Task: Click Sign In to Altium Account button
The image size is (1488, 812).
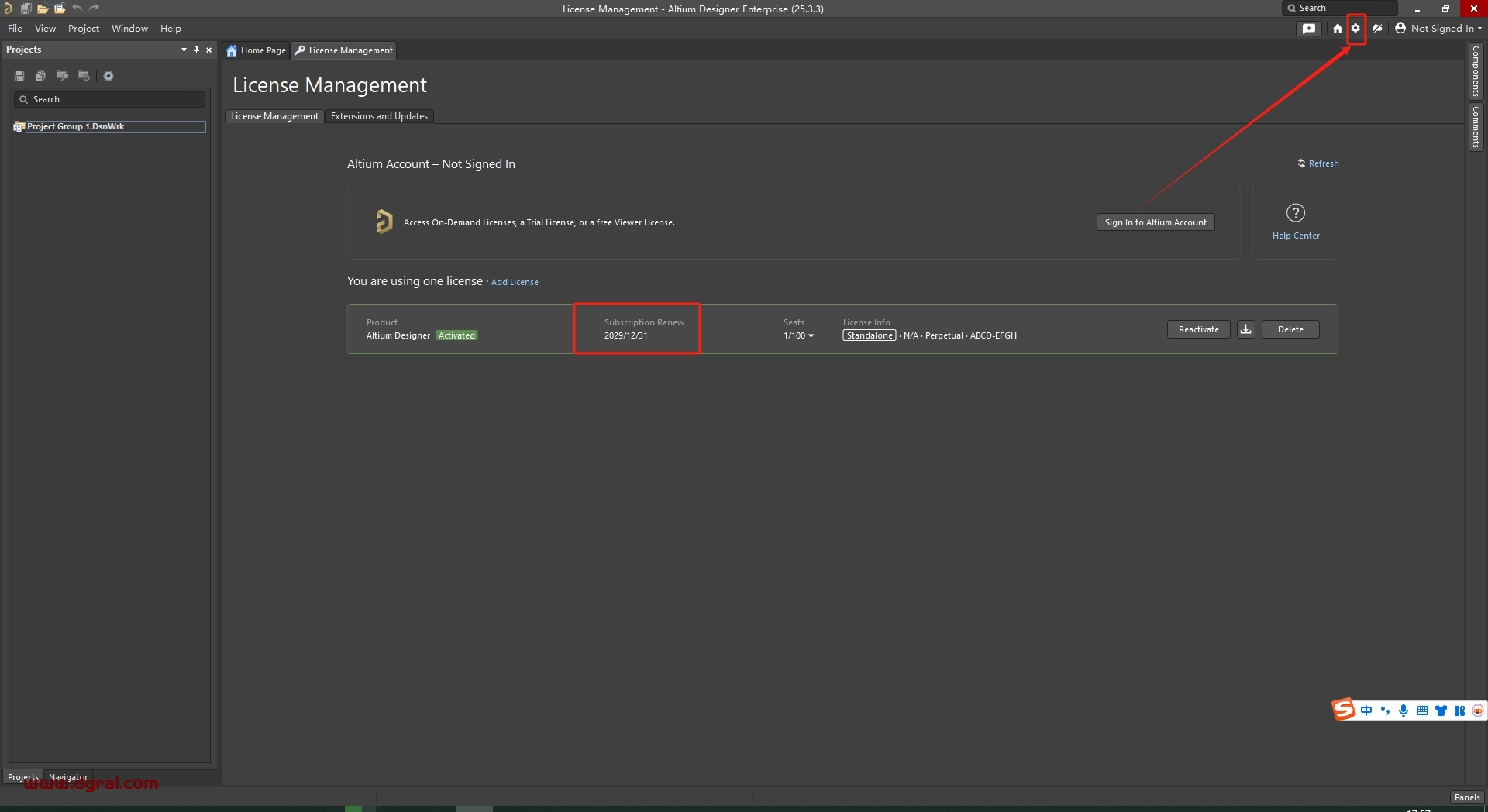Action: (1156, 222)
